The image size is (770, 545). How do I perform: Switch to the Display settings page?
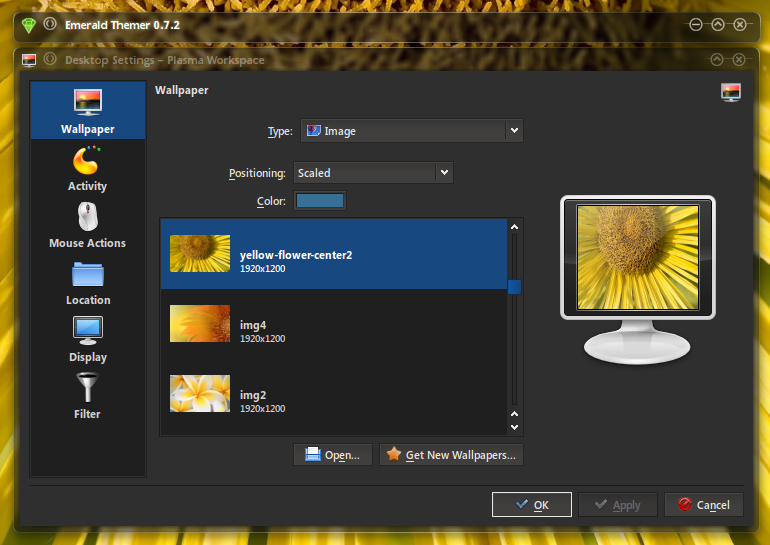coord(88,340)
